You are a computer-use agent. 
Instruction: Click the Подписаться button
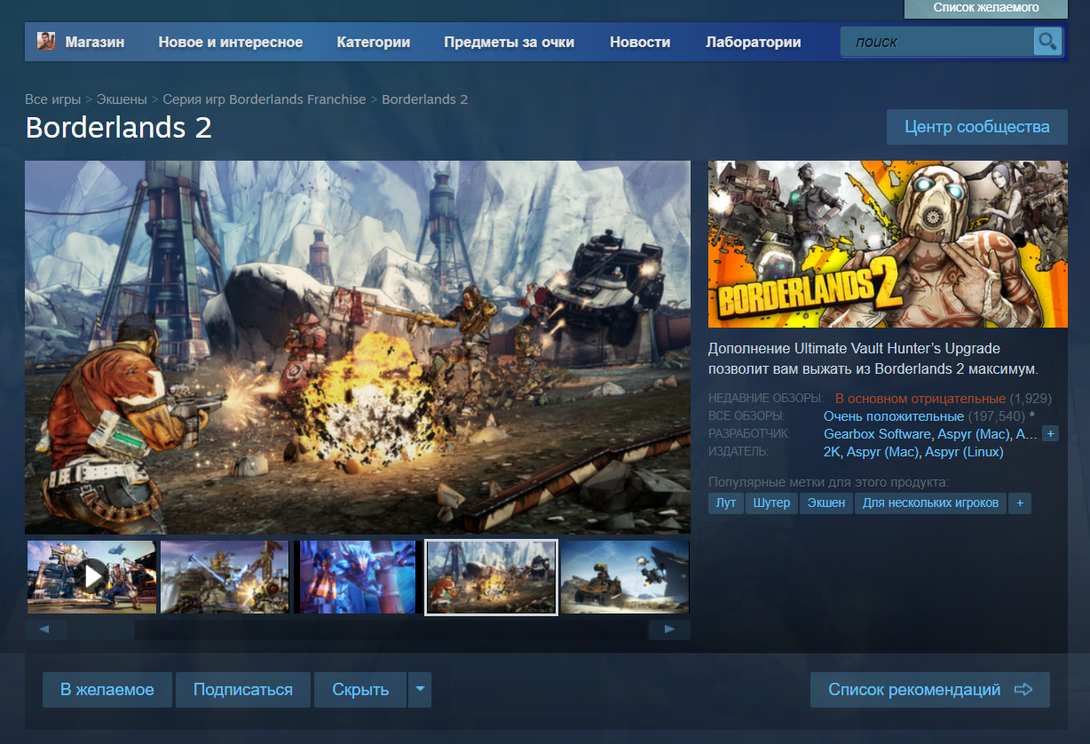point(243,690)
